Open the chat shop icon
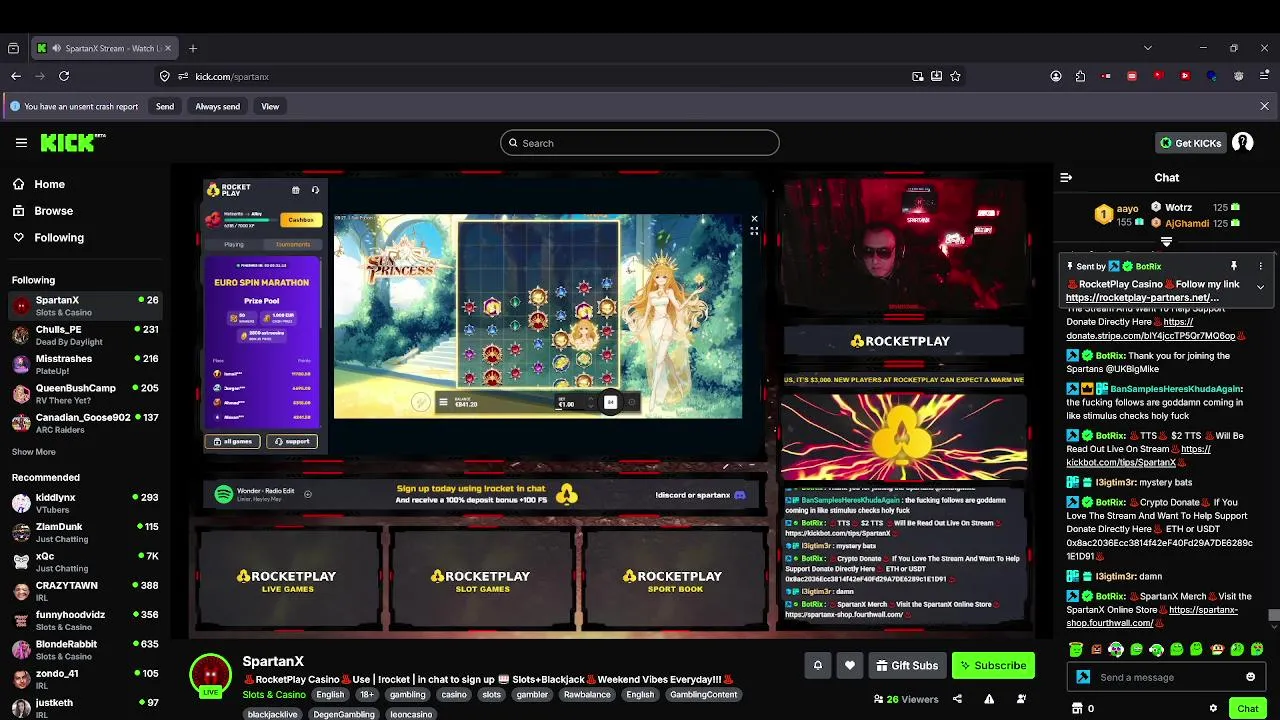The height and width of the screenshot is (720, 1280). tap(1076, 708)
